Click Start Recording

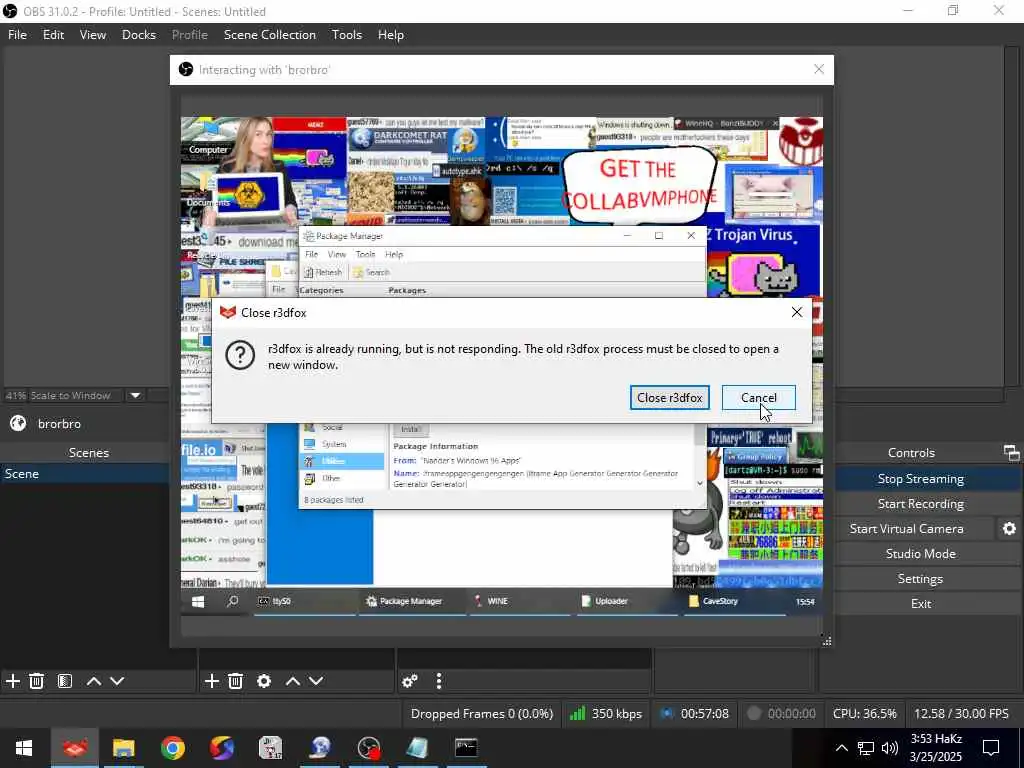pos(920,504)
